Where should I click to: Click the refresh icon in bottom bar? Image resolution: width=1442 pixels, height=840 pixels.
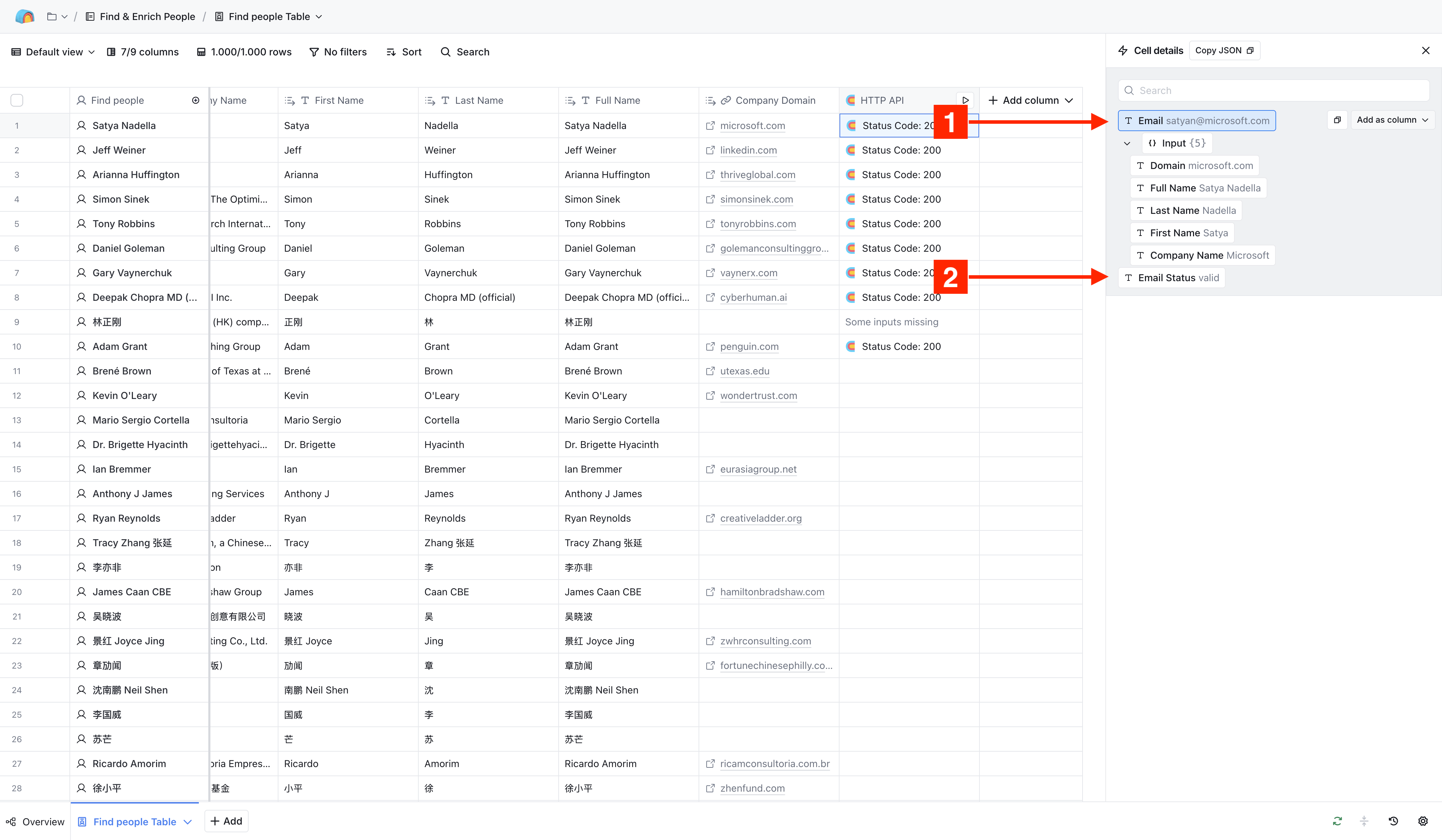tap(1337, 821)
